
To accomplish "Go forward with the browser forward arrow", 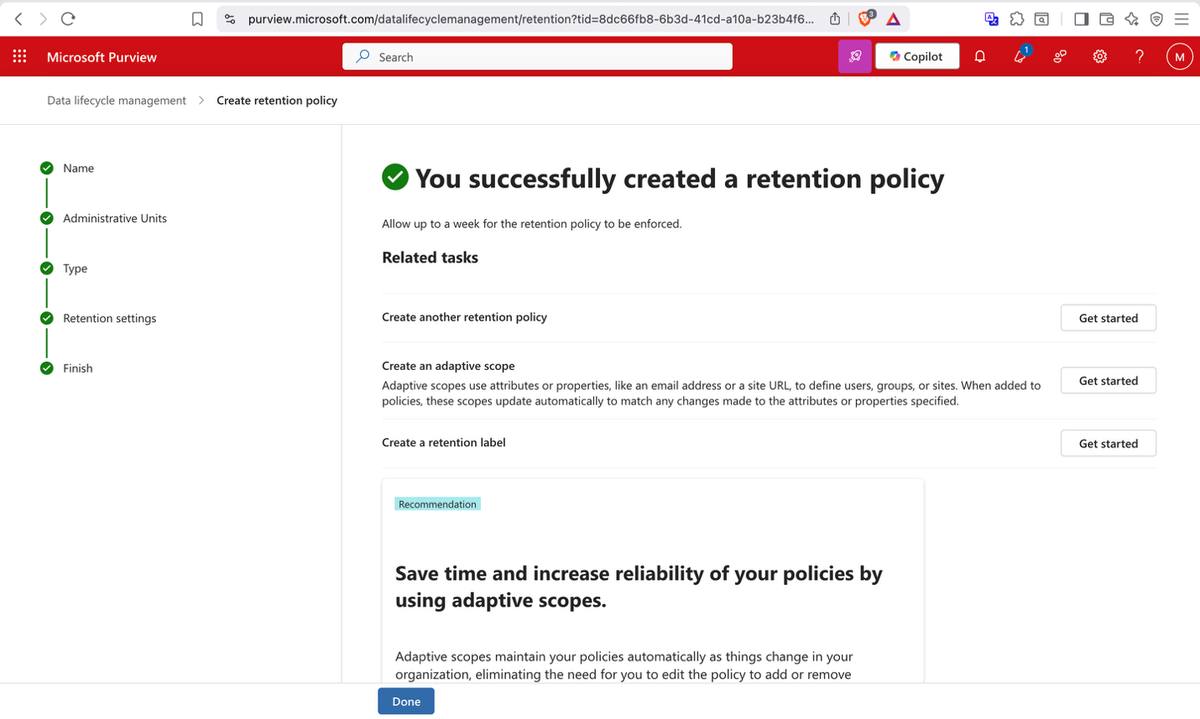I will pos(43,18).
